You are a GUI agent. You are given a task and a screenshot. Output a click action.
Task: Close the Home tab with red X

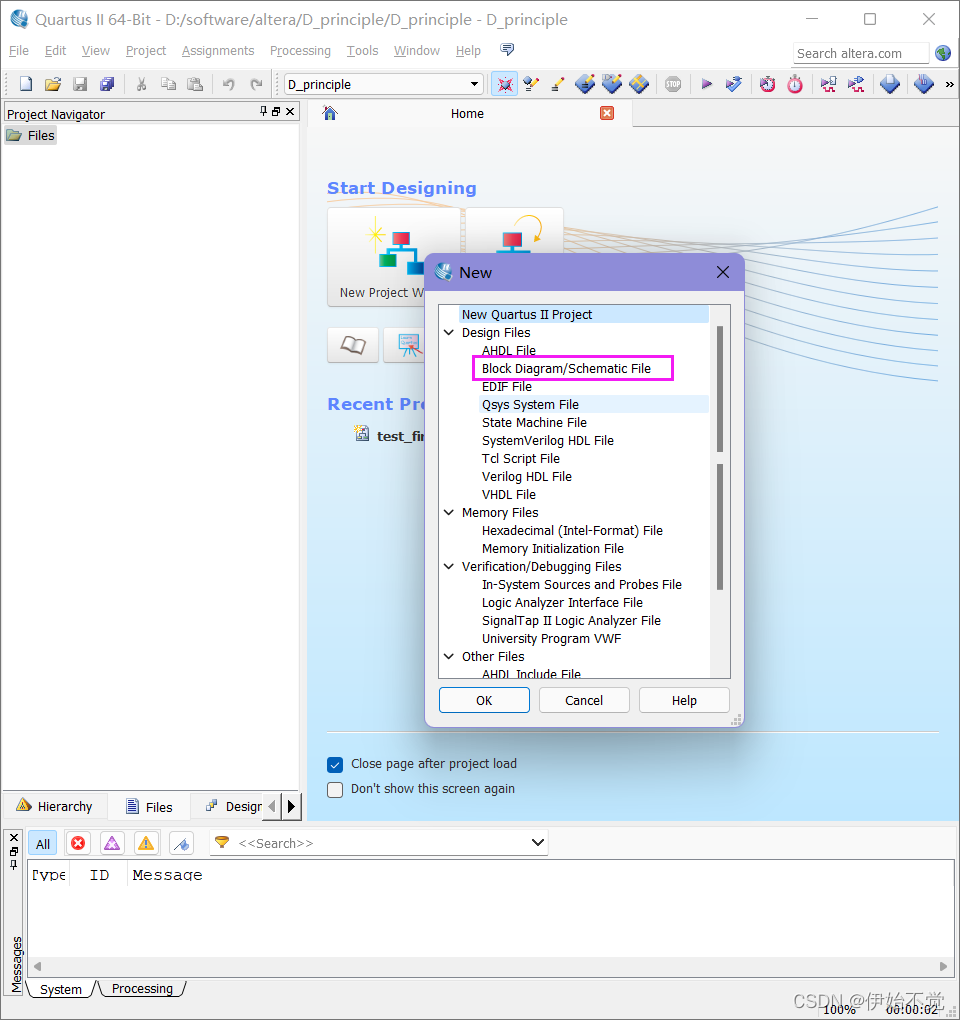tap(607, 113)
